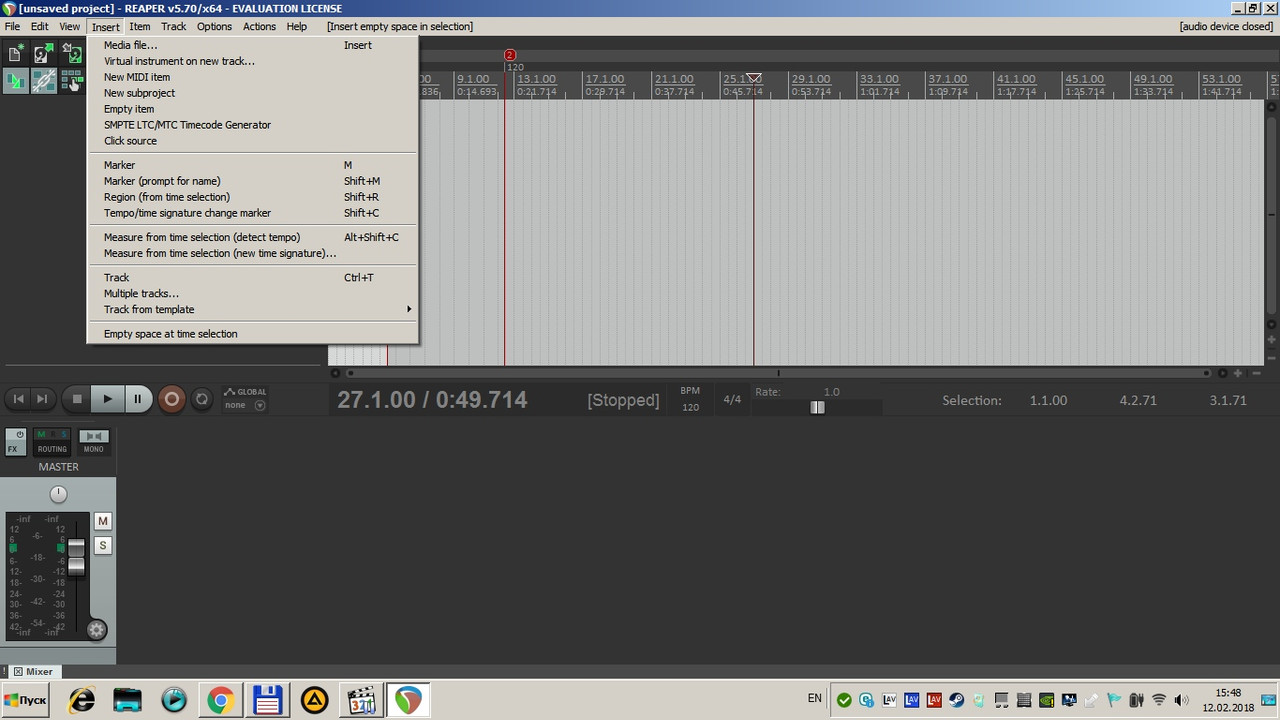Viewport: 1280px width, 720px height.
Task: Click the Wi-Fi network tray icon
Action: 1159,700
